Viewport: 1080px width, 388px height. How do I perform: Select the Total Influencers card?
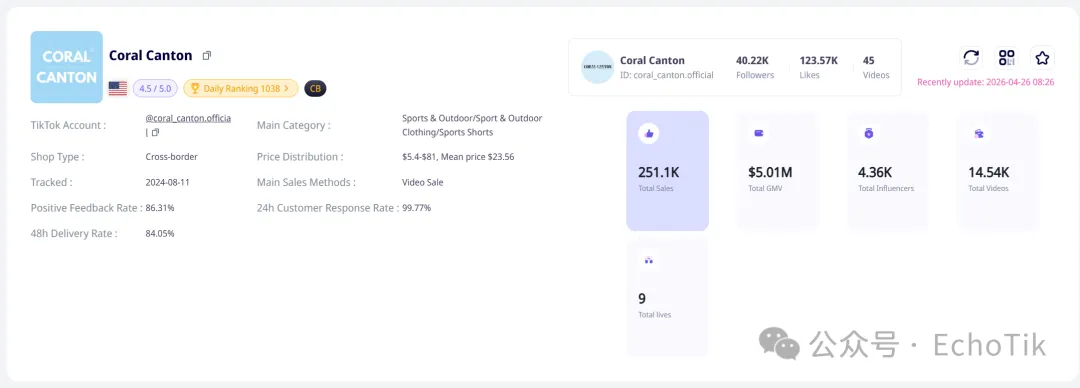(887, 171)
